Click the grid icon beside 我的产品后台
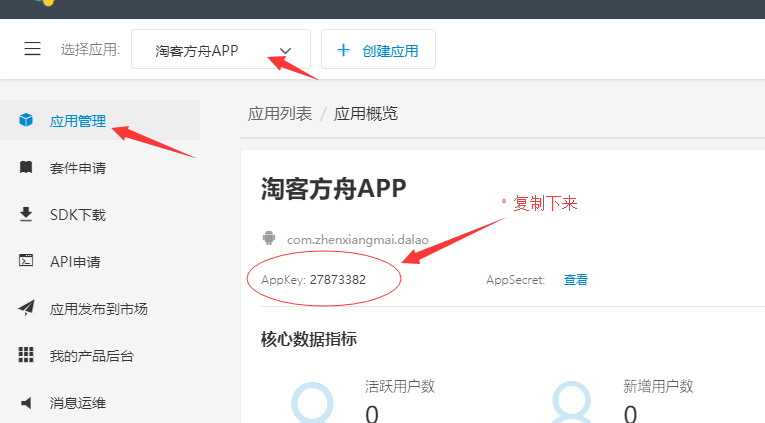 pyautogui.click(x=26, y=355)
